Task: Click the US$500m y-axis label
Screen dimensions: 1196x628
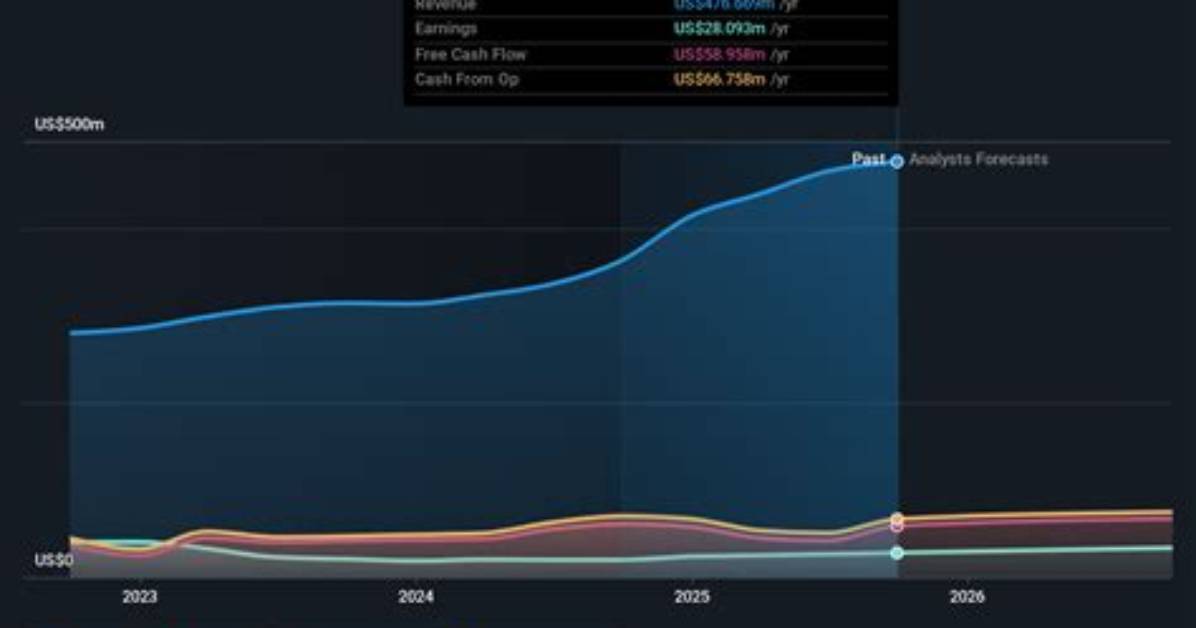Action: click(69, 124)
